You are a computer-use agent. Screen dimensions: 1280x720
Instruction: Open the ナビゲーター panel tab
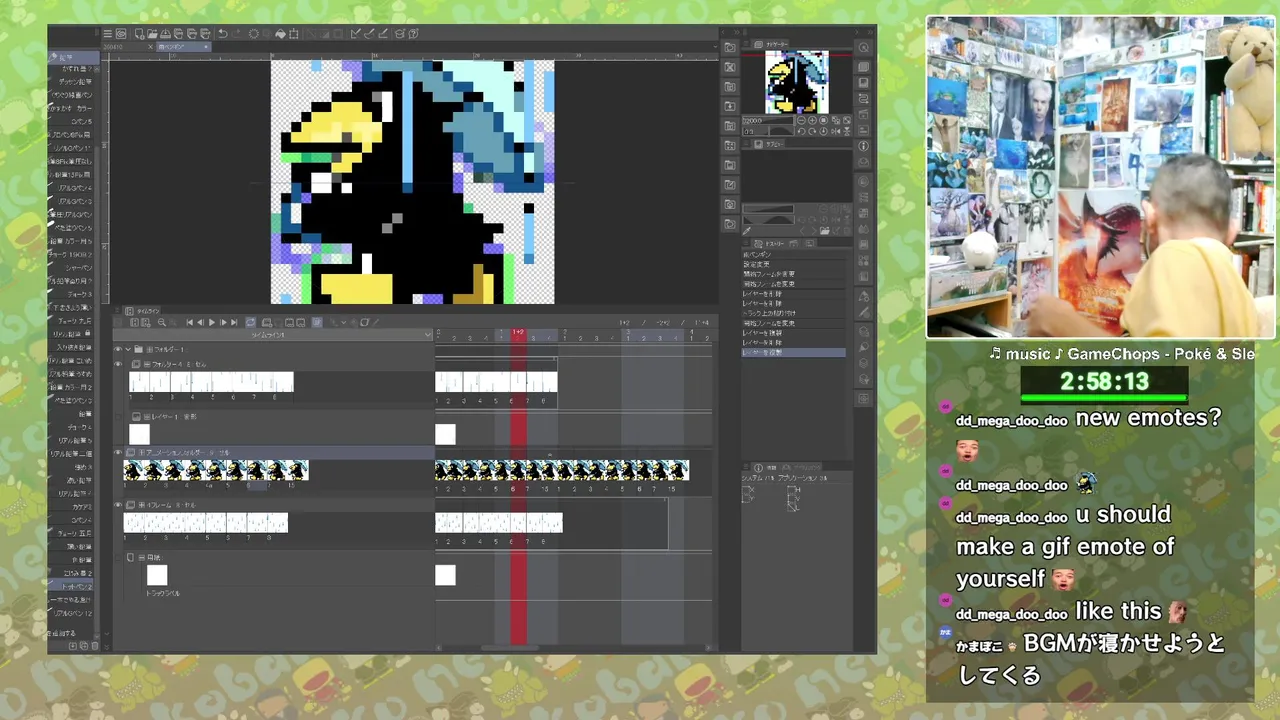click(771, 44)
